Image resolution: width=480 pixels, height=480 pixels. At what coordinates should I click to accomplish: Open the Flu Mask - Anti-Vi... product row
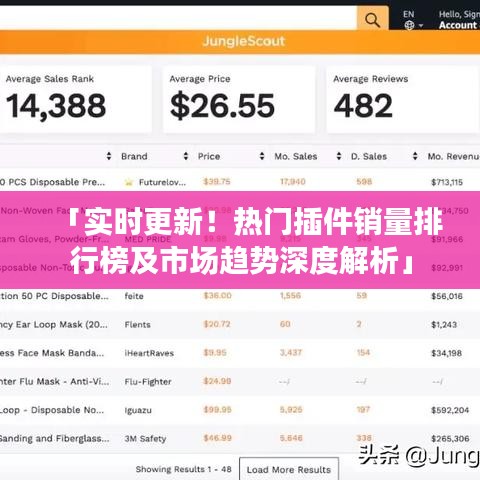click(x=54, y=381)
